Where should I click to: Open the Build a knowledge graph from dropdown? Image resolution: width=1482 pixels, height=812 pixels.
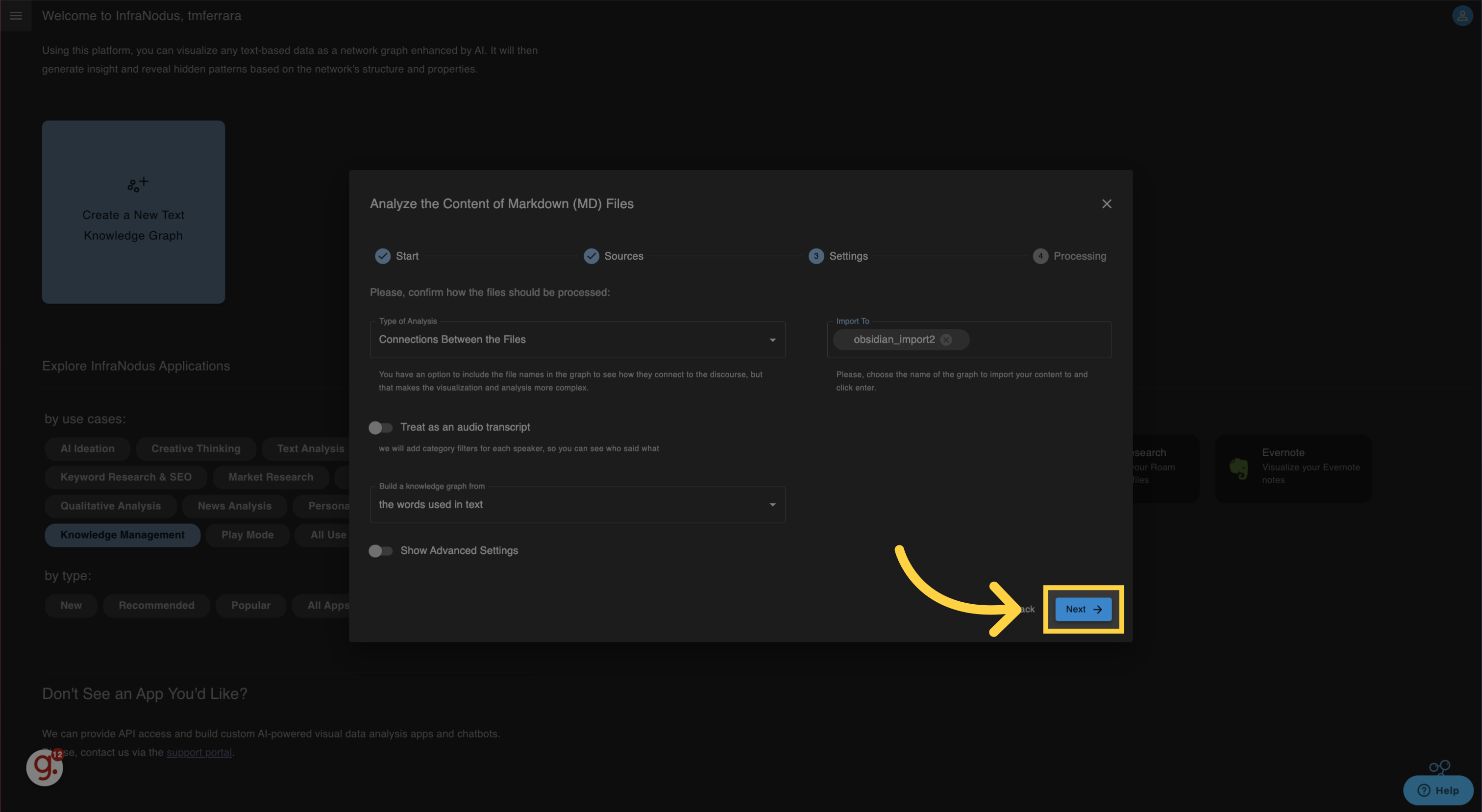click(577, 504)
